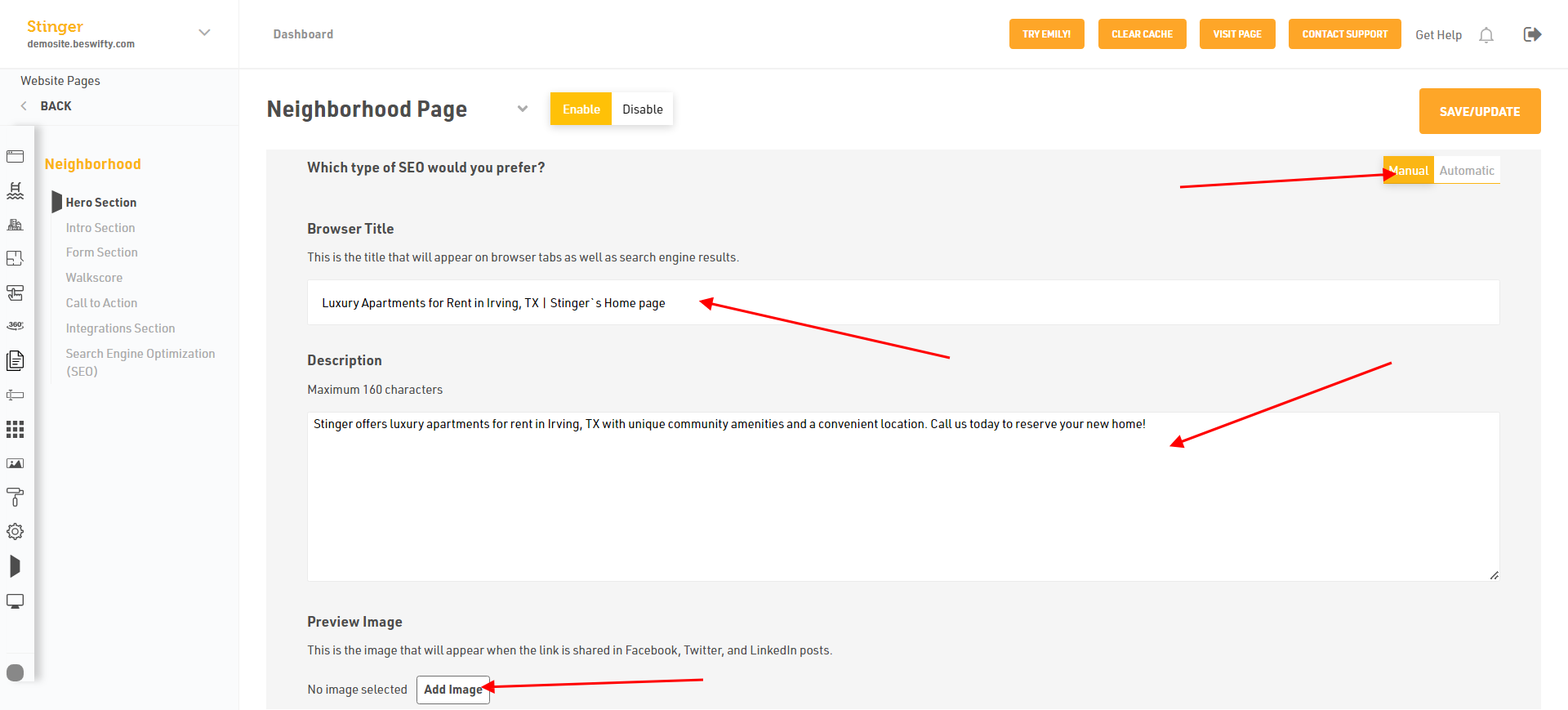The image size is (1568, 710).
Task: Enable the Neighborhood Page
Action: click(581, 109)
